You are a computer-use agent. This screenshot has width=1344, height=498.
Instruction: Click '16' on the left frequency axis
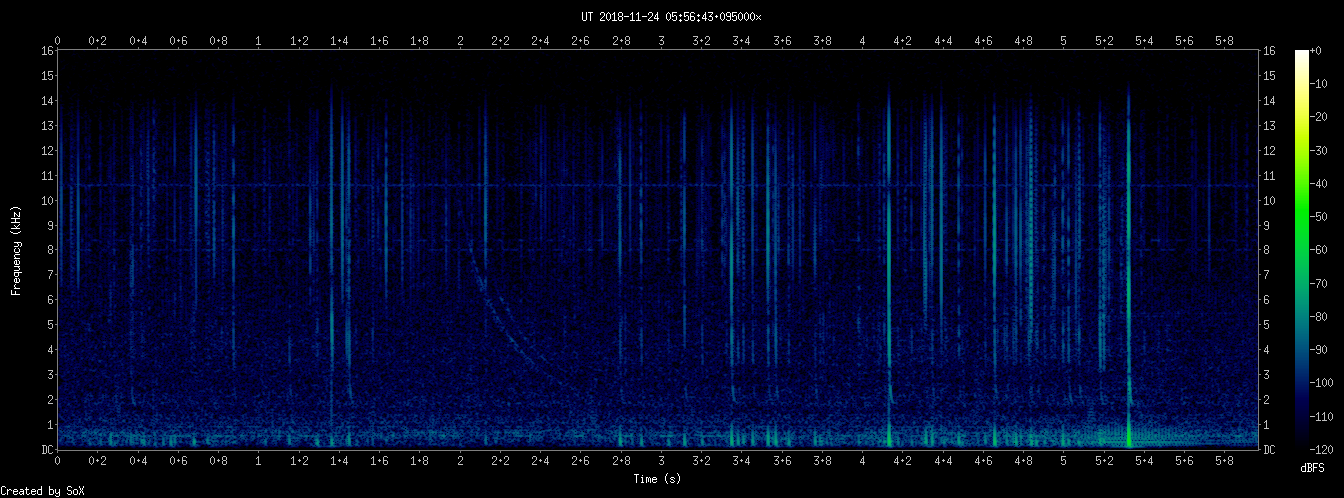tap(46, 50)
